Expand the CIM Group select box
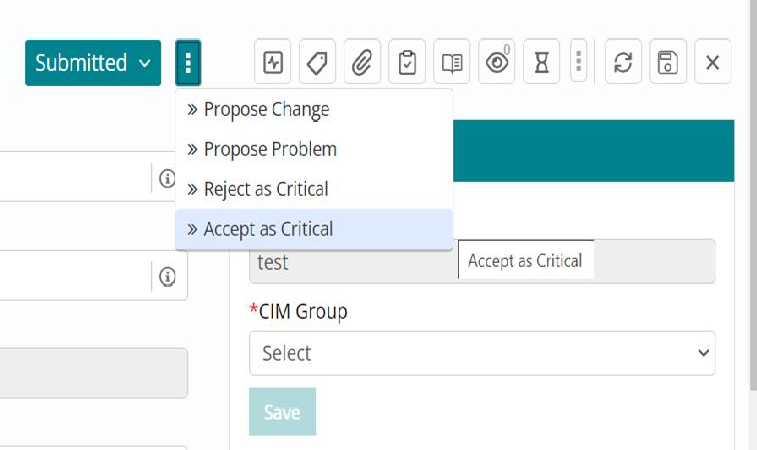This screenshot has width=757, height=450. point(482,353)
